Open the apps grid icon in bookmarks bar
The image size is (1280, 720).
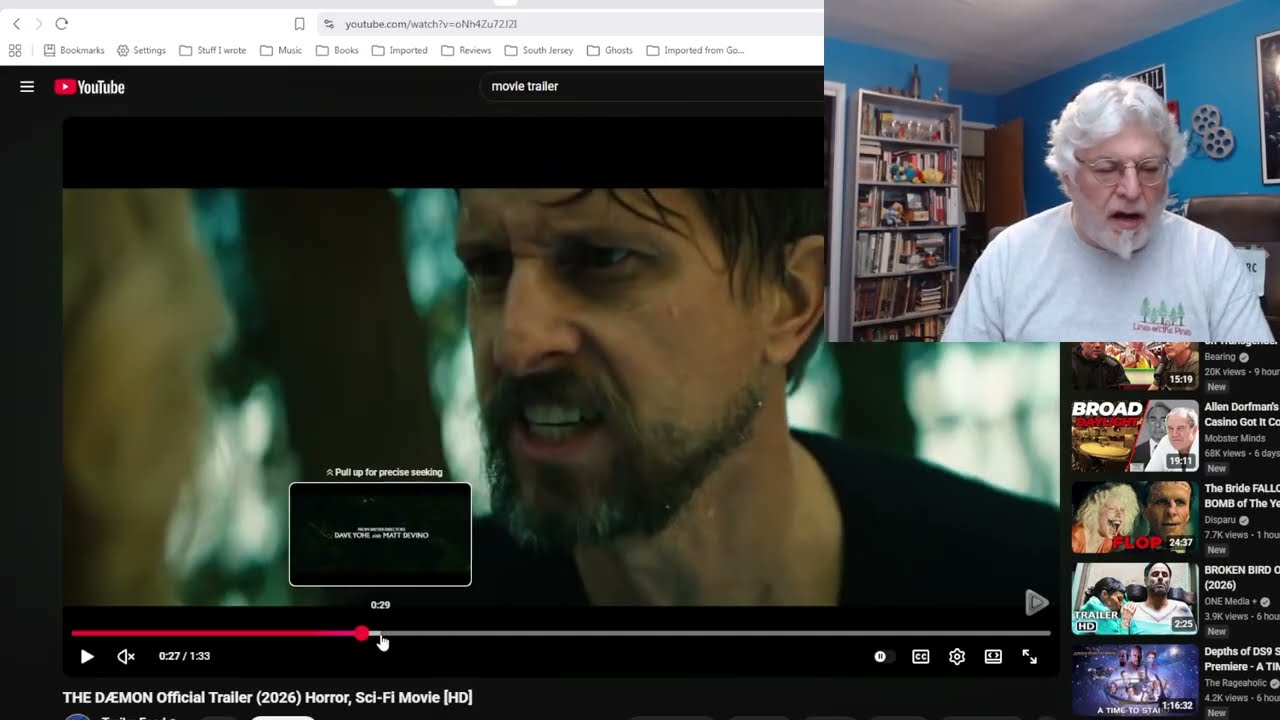coord(15,50)
